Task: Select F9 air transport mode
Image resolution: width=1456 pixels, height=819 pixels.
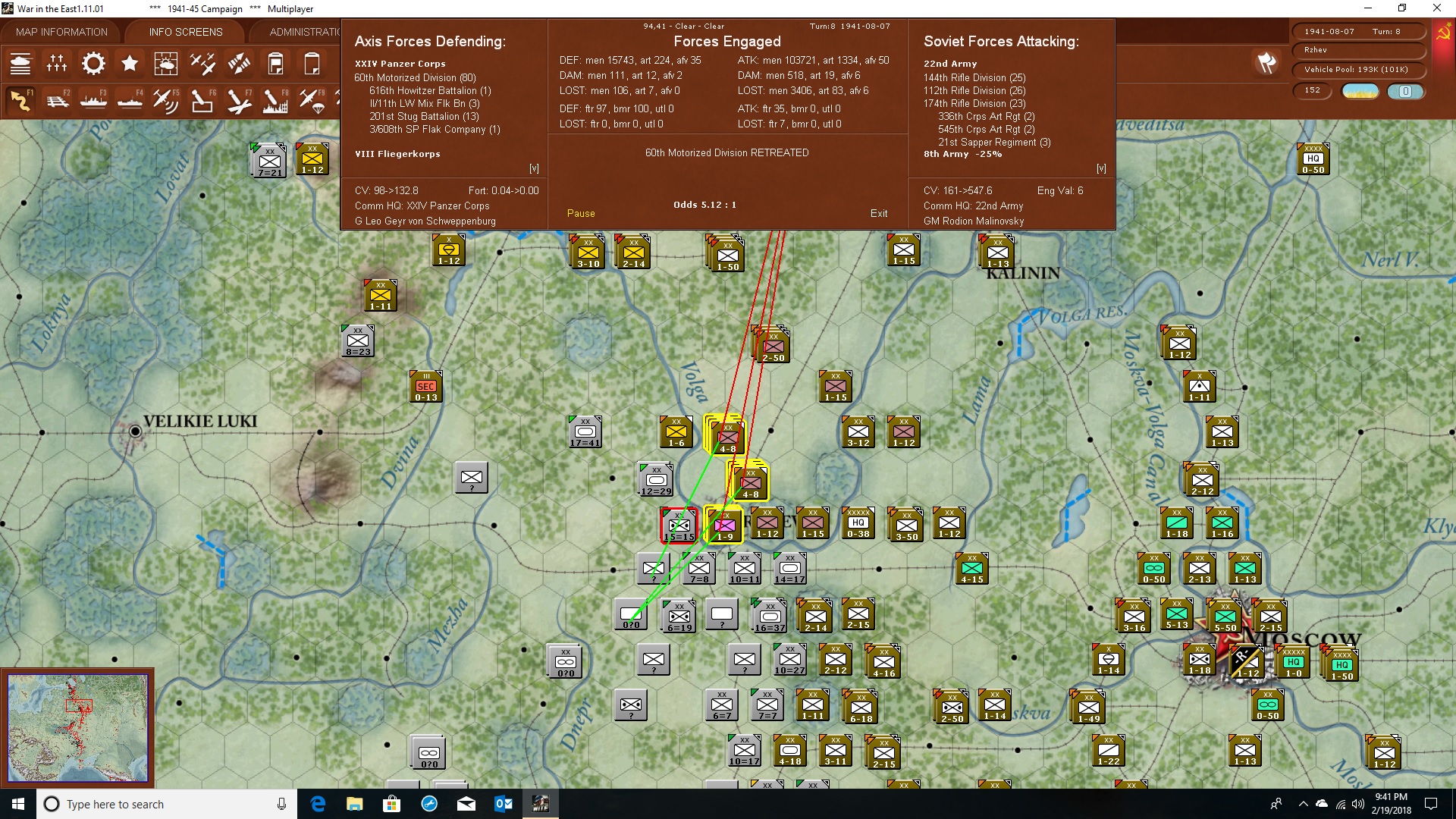Action: (312, 100)
